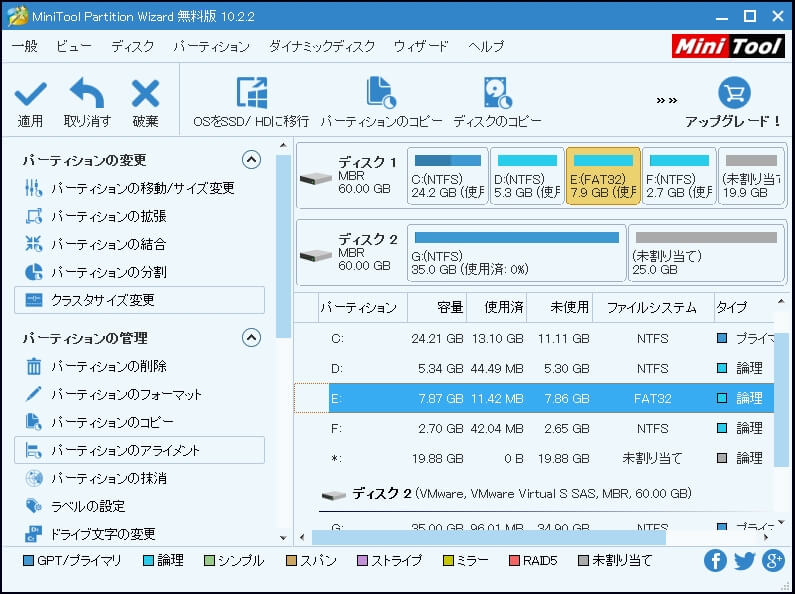Collapse the パーティションの管理 section
This screenshot has width=795, height=594.
coord(251,338)
